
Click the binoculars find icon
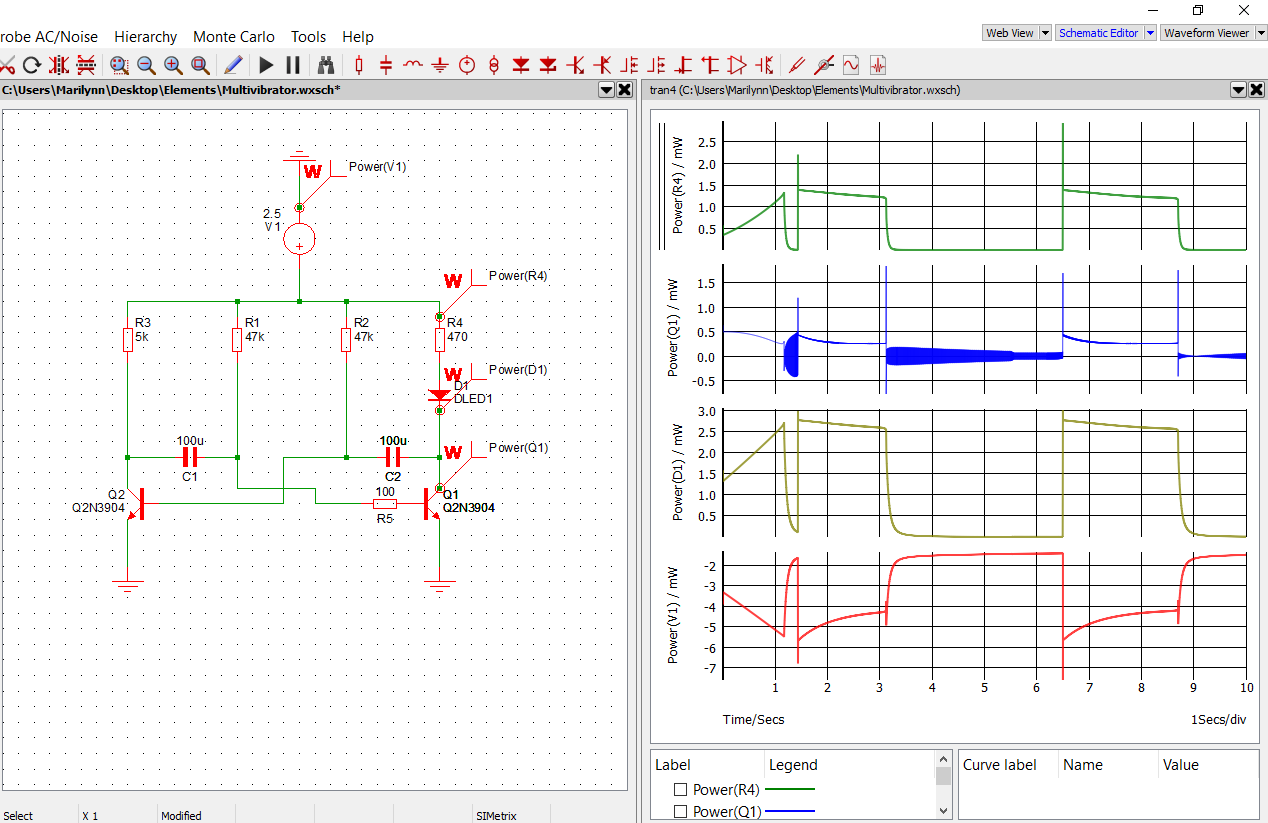coord(326,65)
